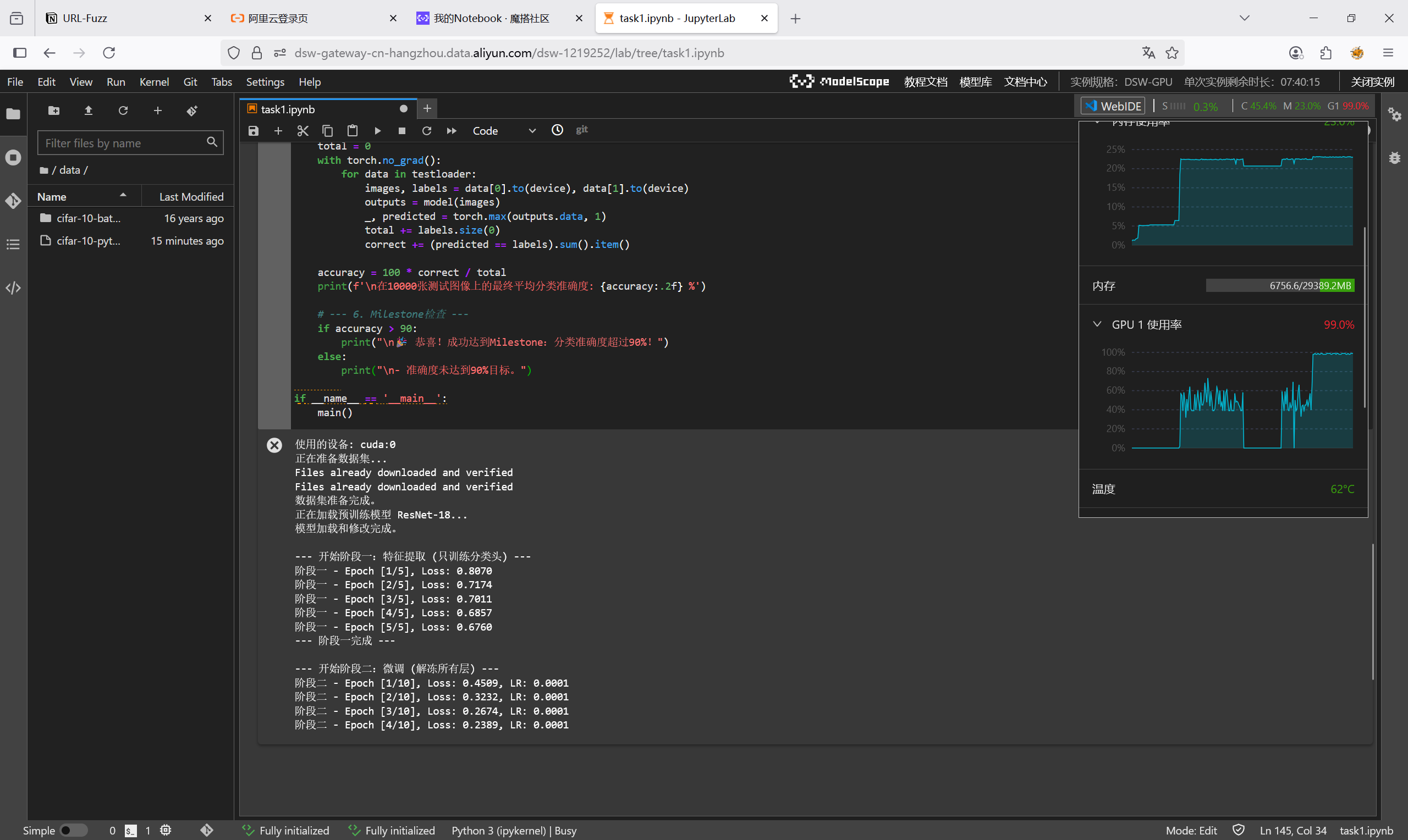Collapse the GPU 1 usage section

[1097, 324]
